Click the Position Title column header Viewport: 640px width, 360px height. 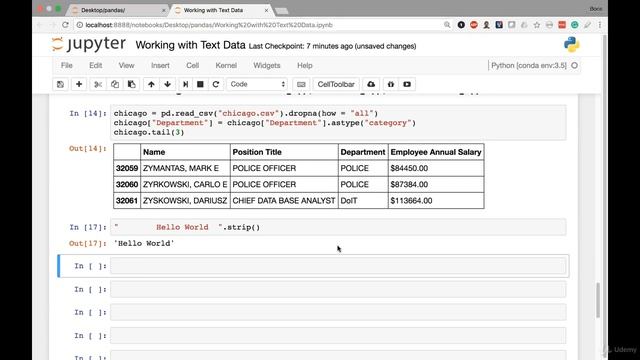click(x=284, y=152)
